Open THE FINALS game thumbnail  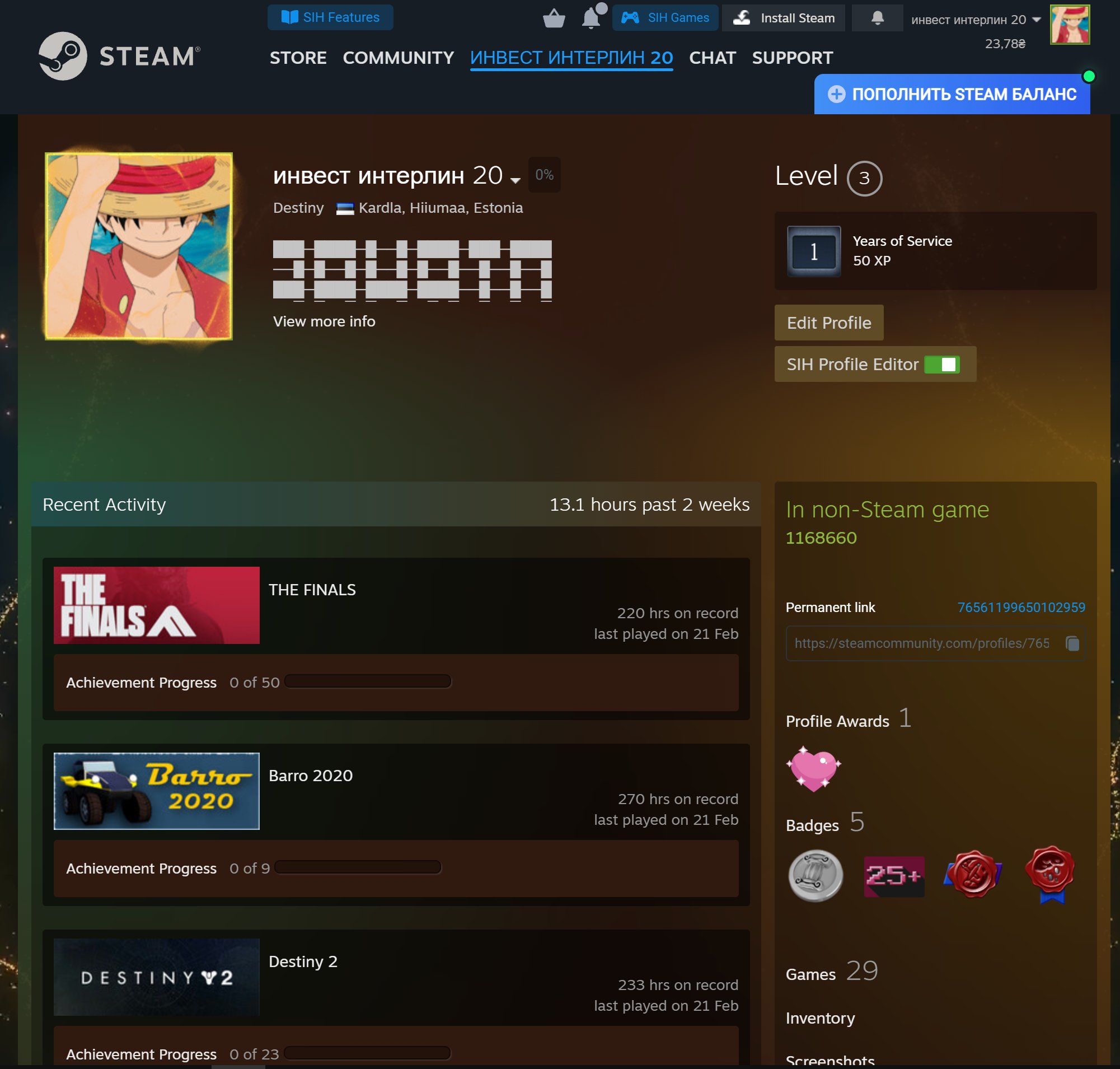(157, 605)
